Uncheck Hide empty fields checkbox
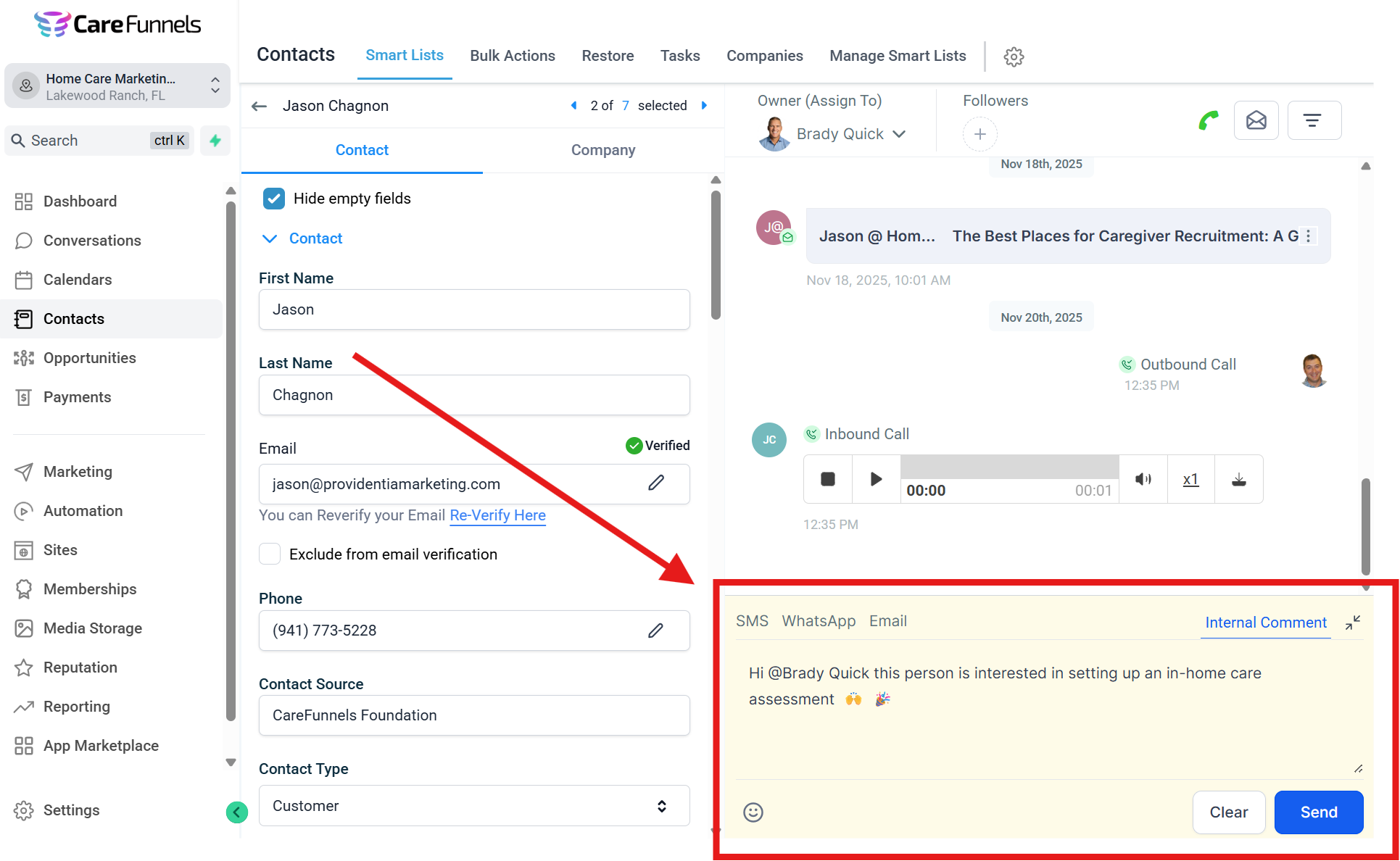Screen dimensions: 1400x861 pos(274,199)
